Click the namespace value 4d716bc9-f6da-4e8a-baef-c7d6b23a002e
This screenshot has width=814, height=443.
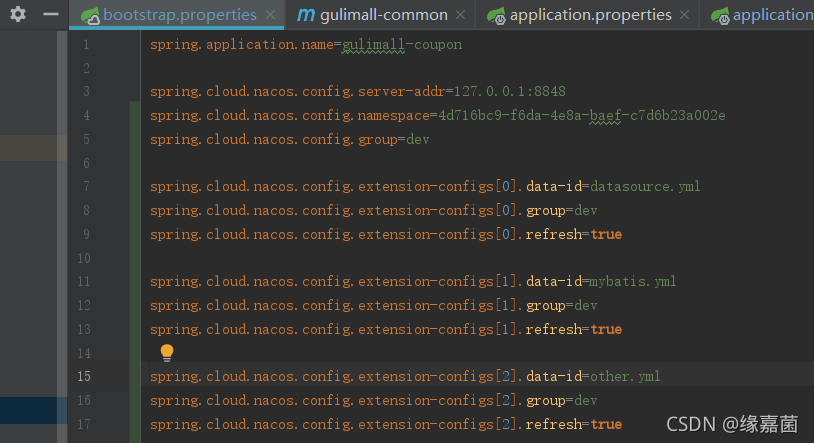coord(582,115)
